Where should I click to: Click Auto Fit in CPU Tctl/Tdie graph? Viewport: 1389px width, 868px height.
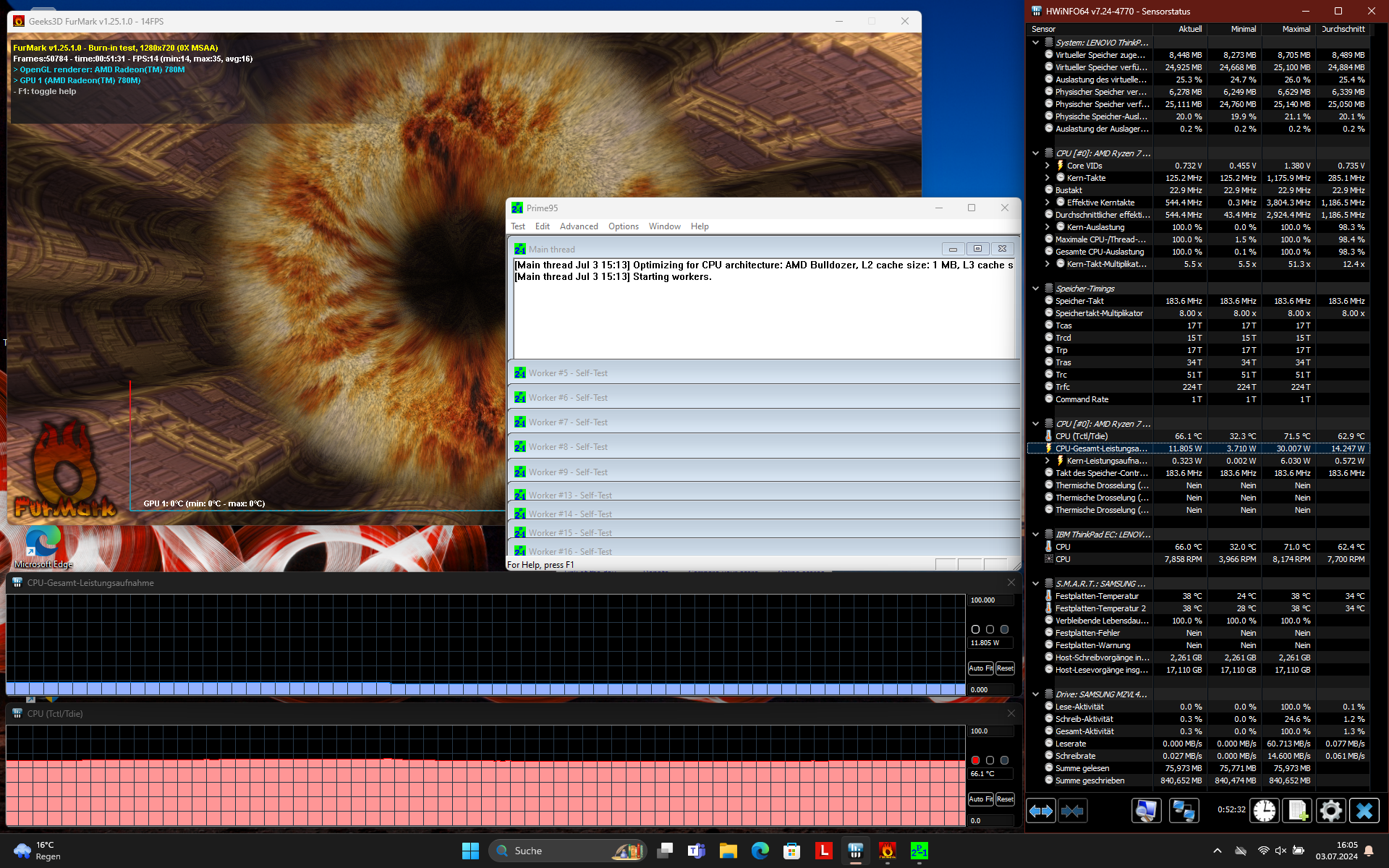click(x=980, y=799)
